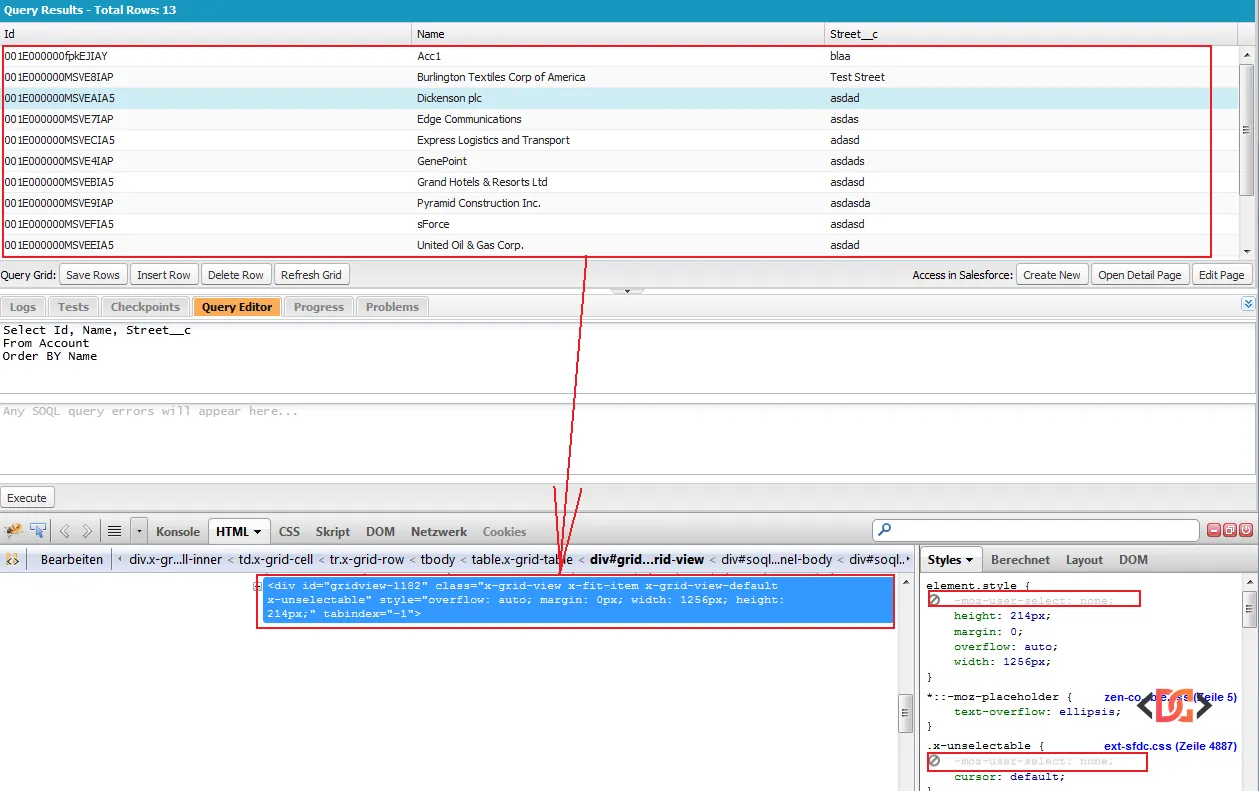Toggle disabled -moz-user-select under .x-unselectable
1259x791 pixels.
935,762
